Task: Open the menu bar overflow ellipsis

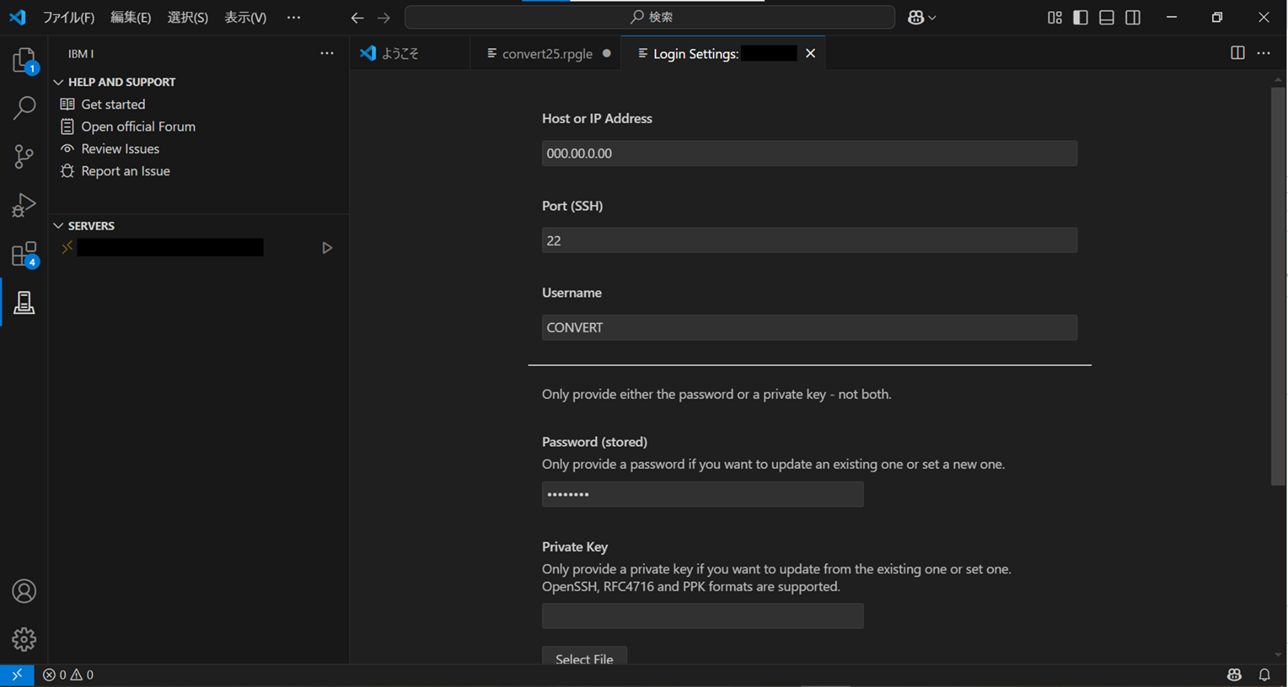Action: [x=293, y=18]
